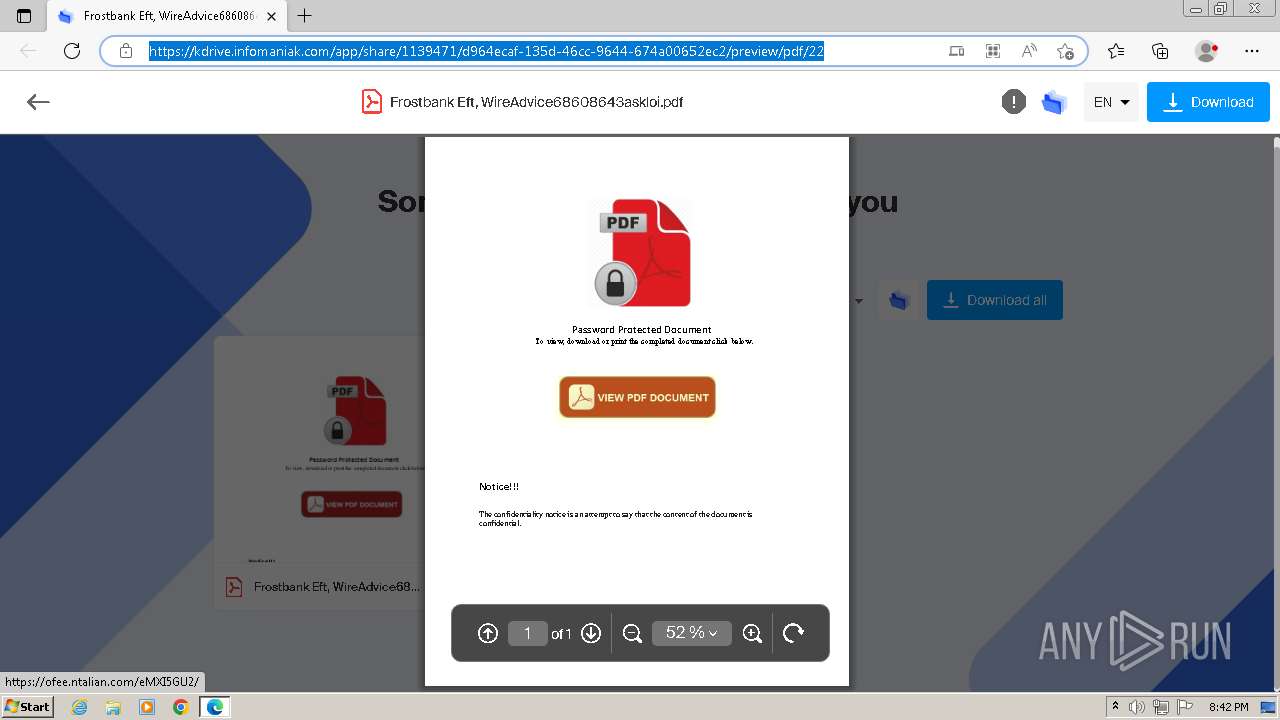Screen dimensions: 1280x720
Task: Click the Download all button
Action: pos(995,300)
